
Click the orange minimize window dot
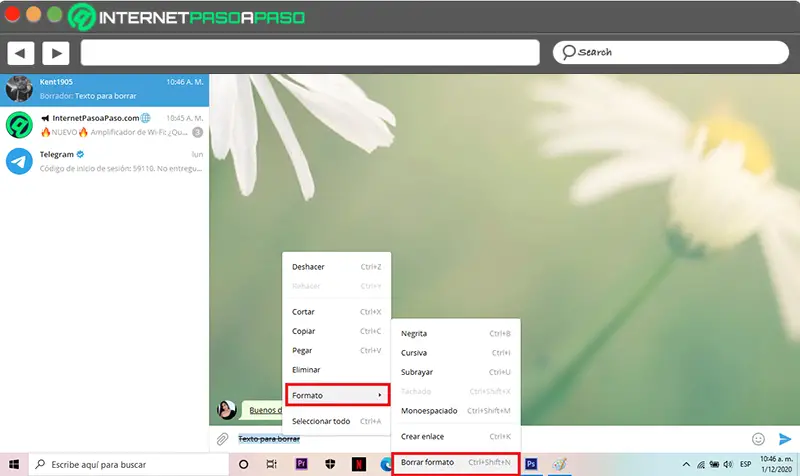[x=33, y=14]
